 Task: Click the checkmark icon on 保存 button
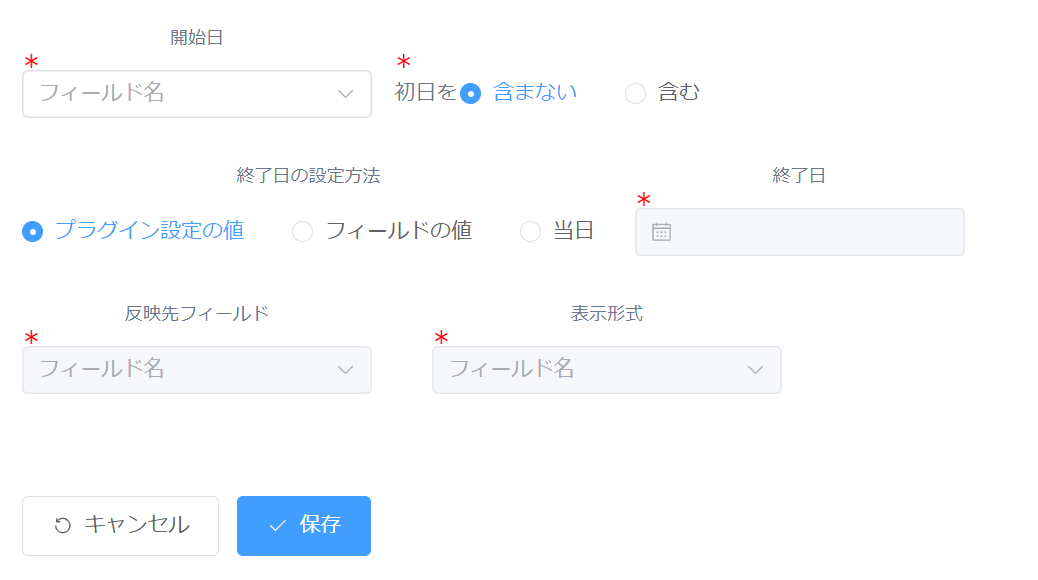click(x=277, y=526)
